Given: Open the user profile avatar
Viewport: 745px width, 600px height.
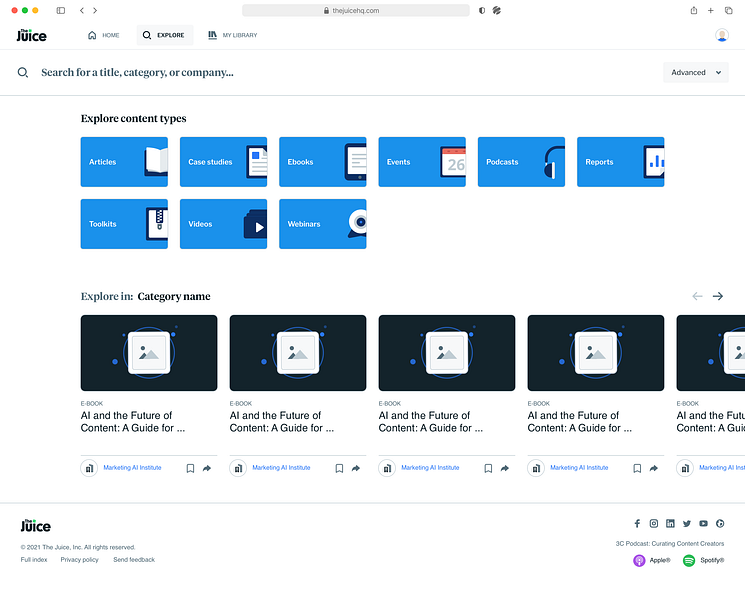Looking at the screenshot, I should pos(722,35).
